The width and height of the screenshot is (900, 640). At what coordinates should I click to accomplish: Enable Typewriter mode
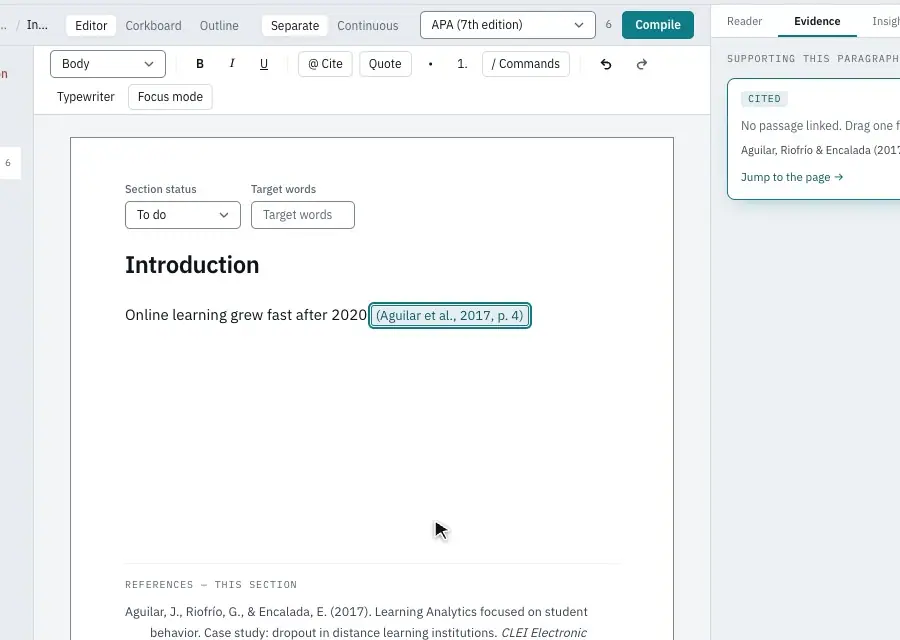coord(86,96)
